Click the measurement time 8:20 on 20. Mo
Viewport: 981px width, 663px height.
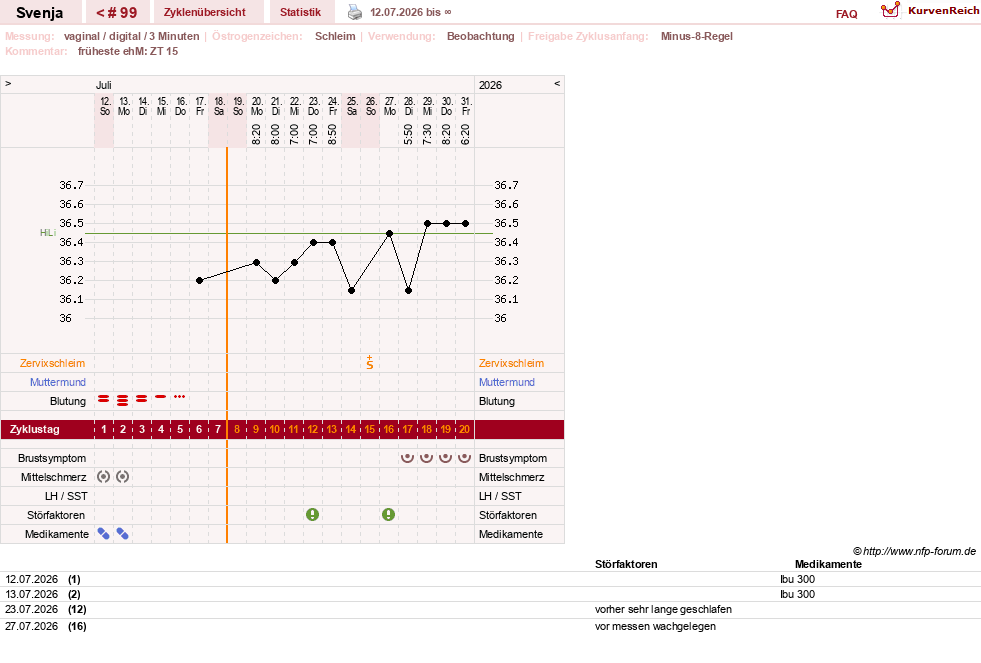point(257,134)
